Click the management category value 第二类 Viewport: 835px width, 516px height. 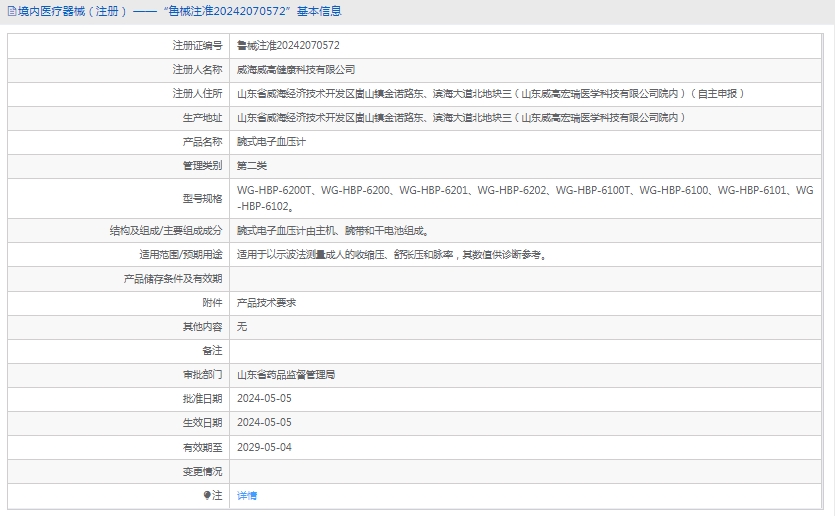252,166
